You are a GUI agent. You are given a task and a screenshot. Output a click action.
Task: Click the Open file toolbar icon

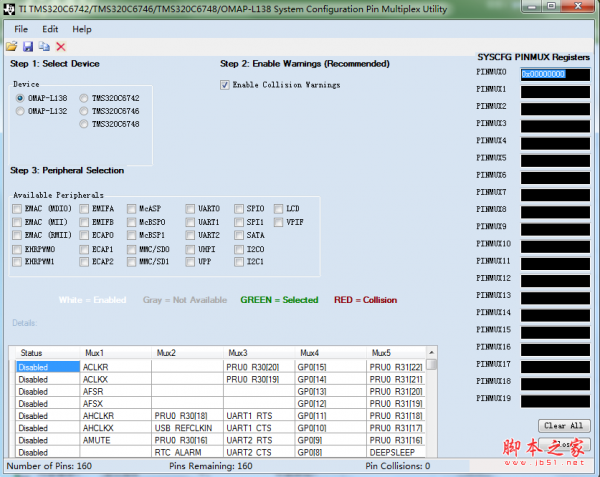(12, 47)
